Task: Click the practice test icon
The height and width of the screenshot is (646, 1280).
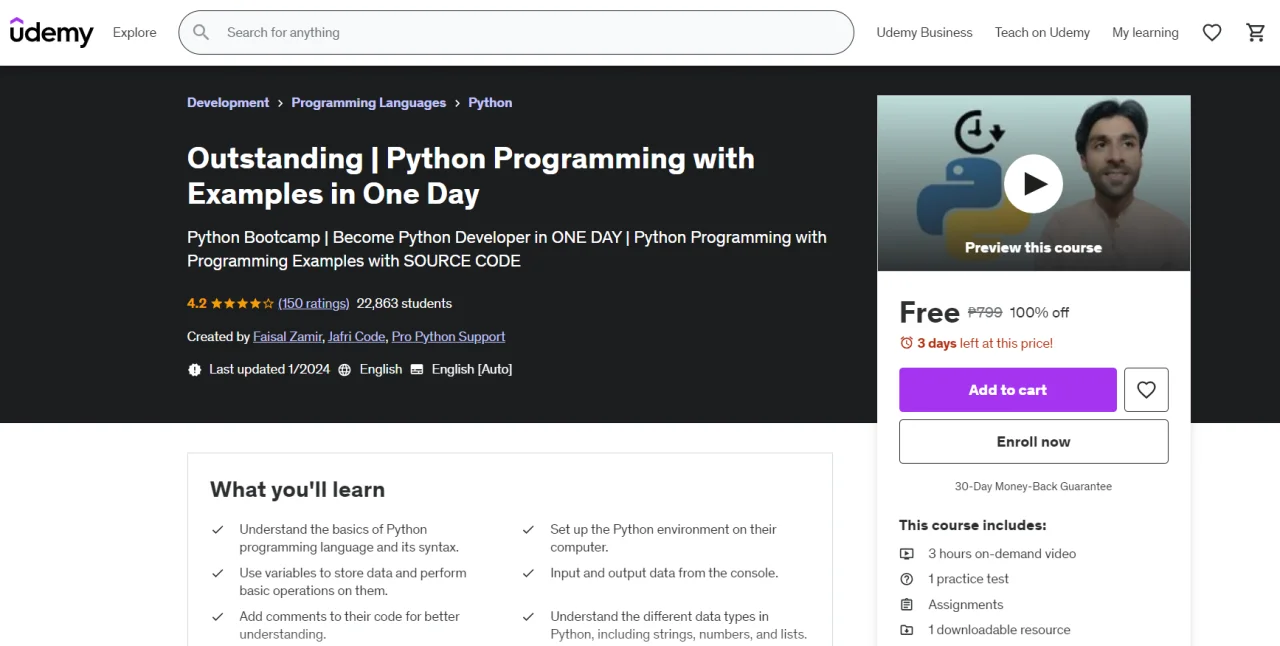Action: point(907,579)
